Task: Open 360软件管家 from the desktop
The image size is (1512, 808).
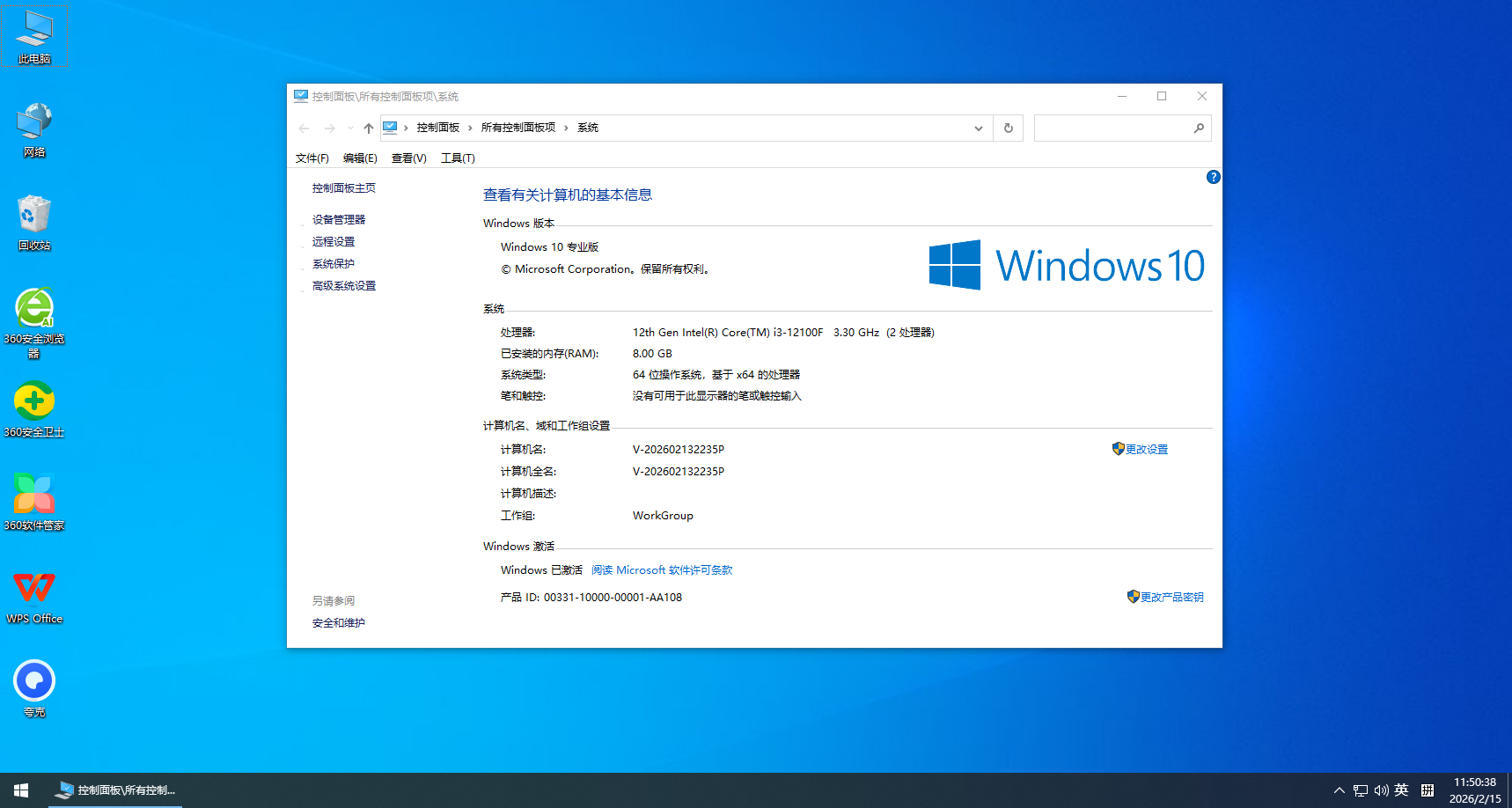Action: click(33, 496)
